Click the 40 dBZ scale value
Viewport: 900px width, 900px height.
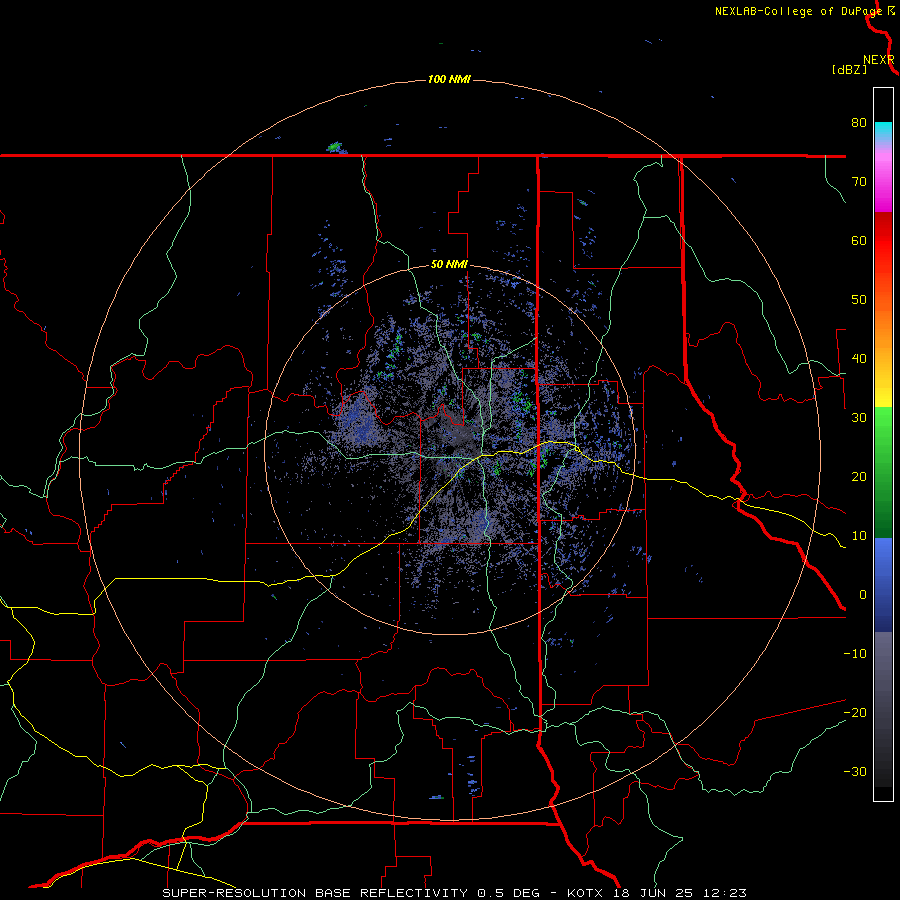[x=859, y=359]
